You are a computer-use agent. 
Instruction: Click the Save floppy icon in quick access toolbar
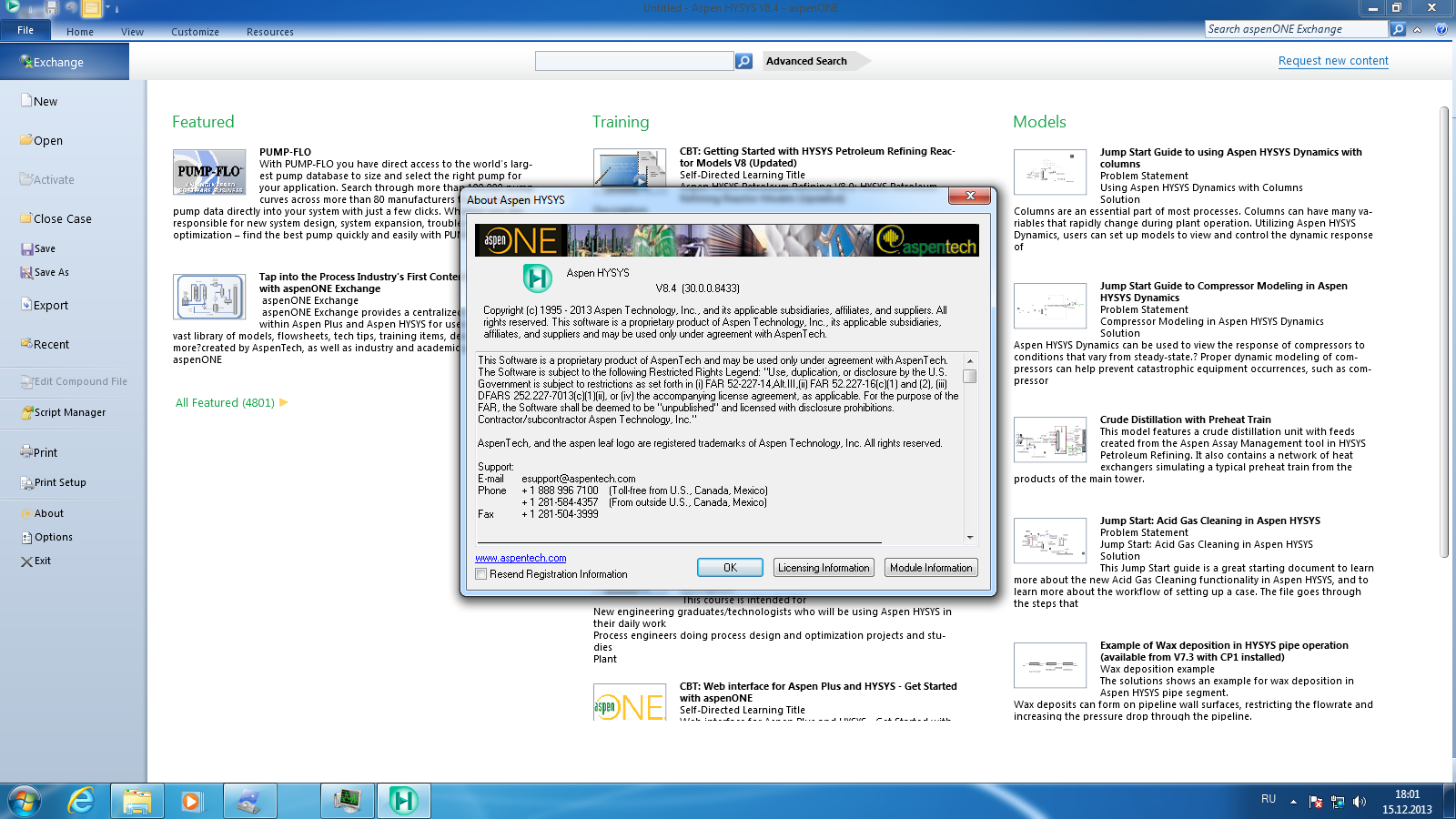coord(51,8)
